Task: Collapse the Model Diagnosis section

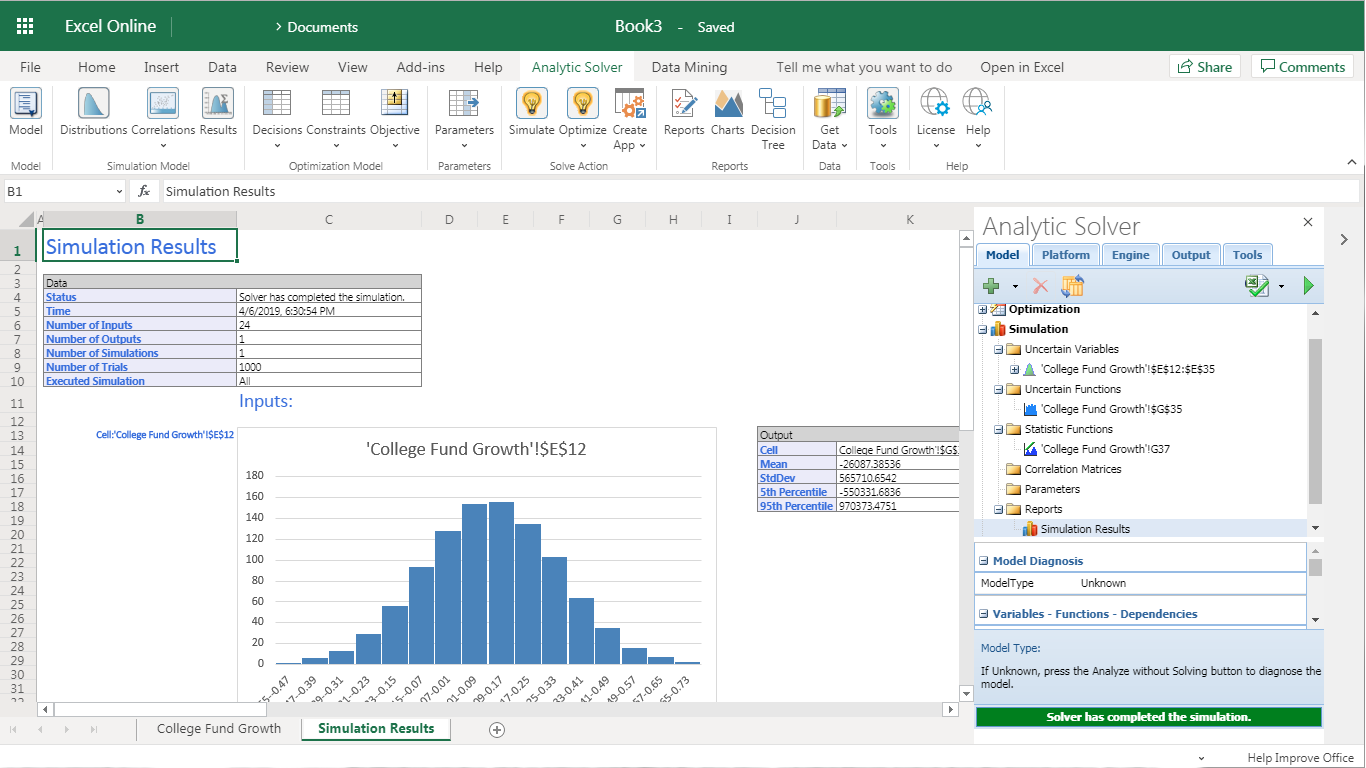Action: coord(983,561)
